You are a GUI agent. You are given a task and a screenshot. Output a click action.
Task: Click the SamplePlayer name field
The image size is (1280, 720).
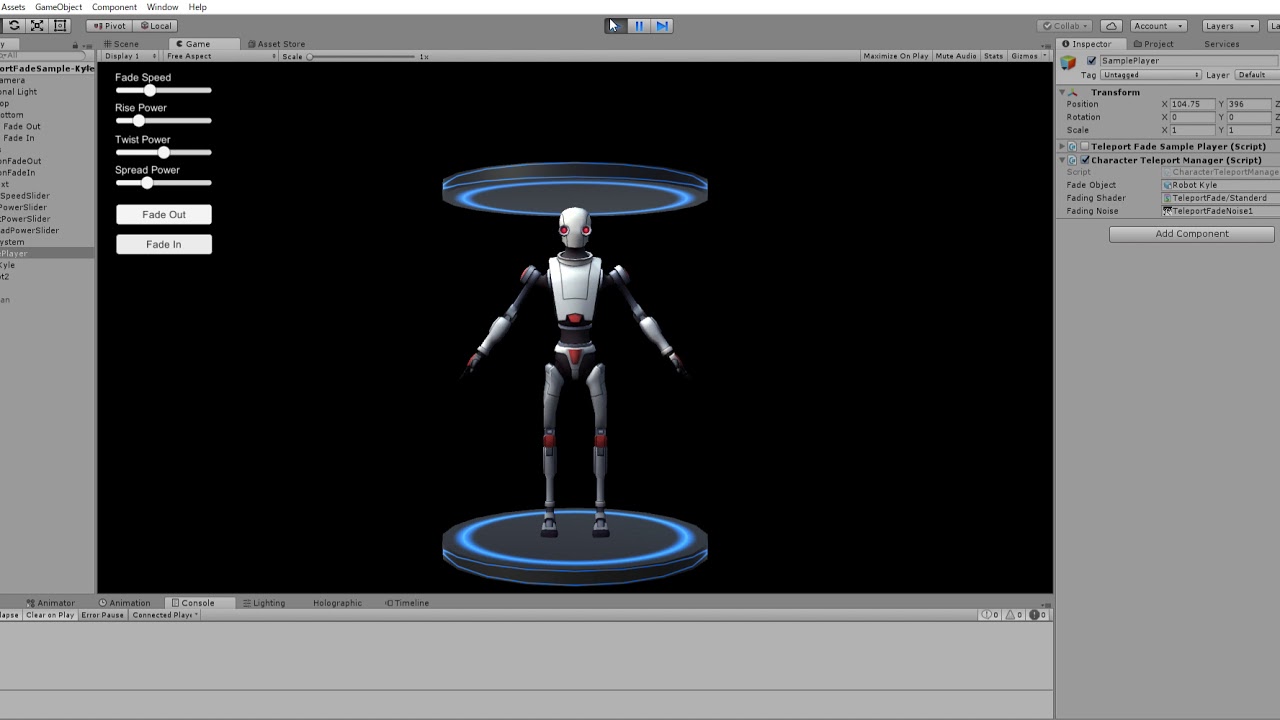pyautogui.click(x=1189, y=61)
